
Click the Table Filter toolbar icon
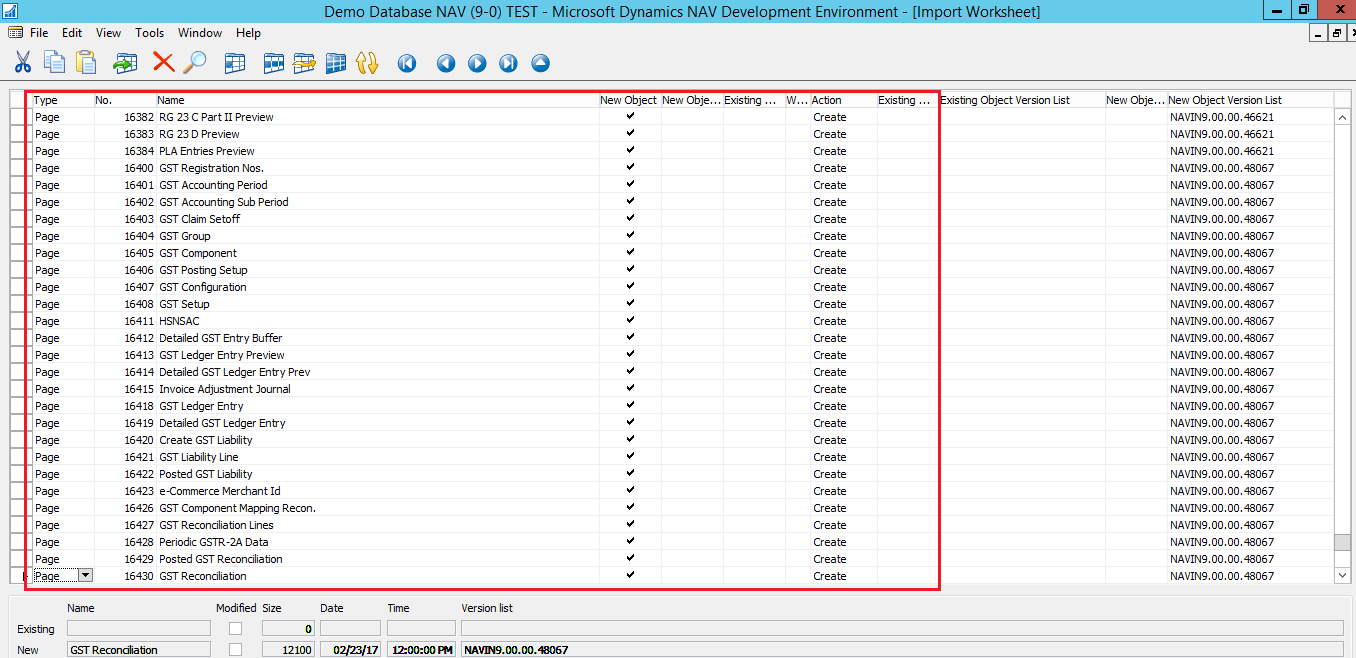(x=273, y=63)
